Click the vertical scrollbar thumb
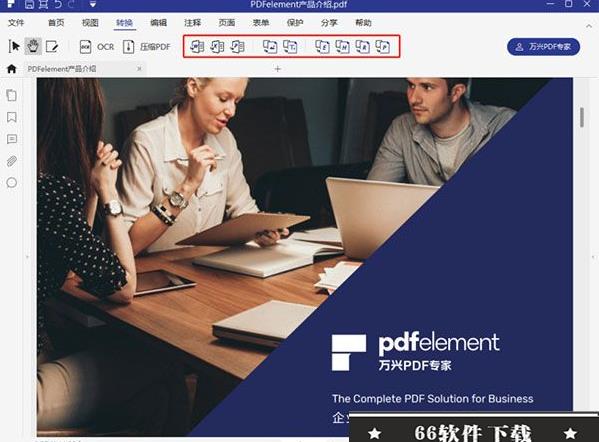Screen dimensions: 599x442 [582, 117]
